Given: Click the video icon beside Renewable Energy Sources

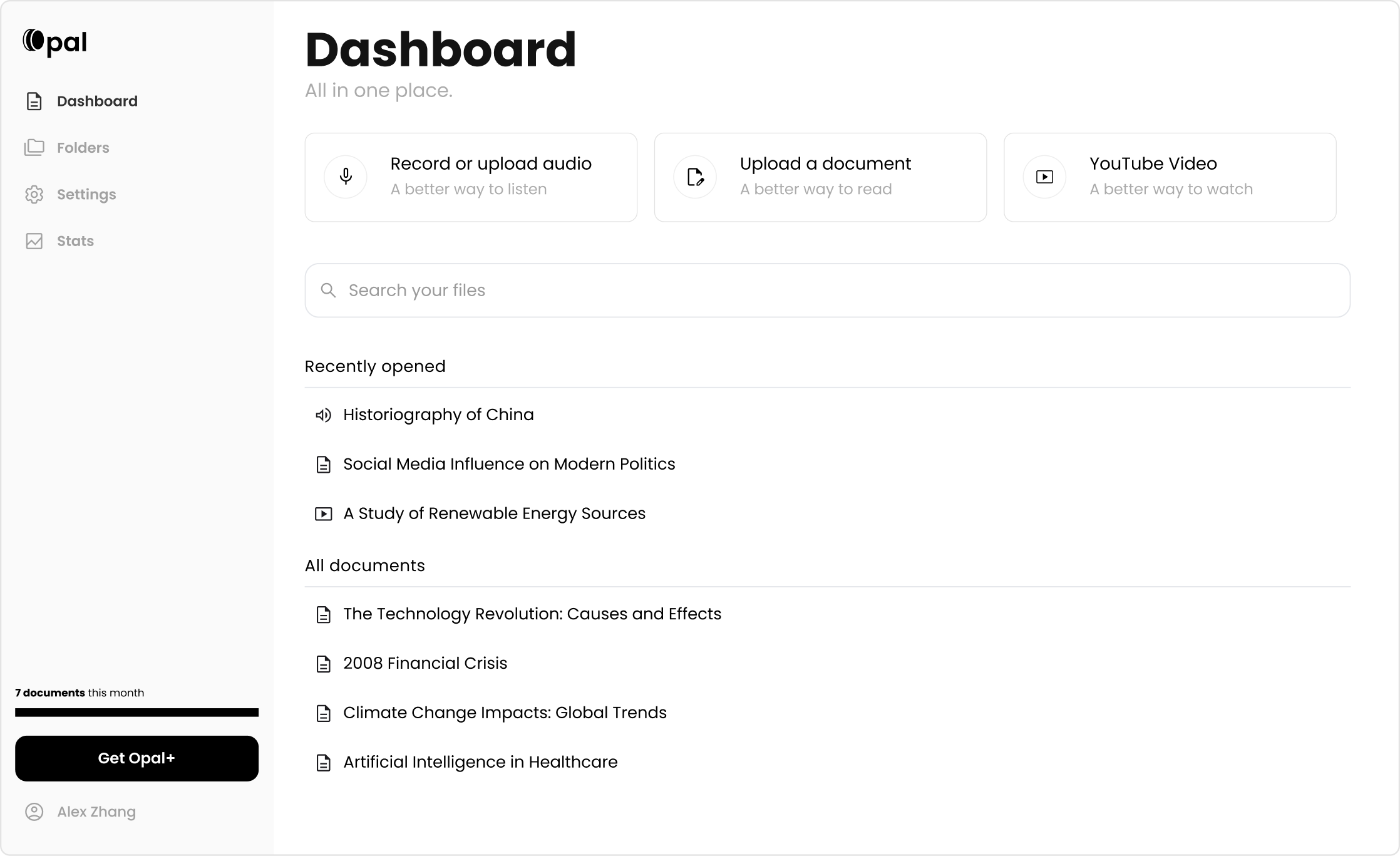Looking at the screenshot, I should click(x=322, y=513).
